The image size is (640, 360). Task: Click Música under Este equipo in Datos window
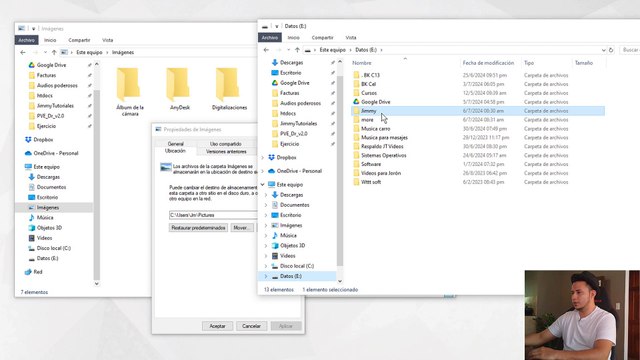(288, 236)
